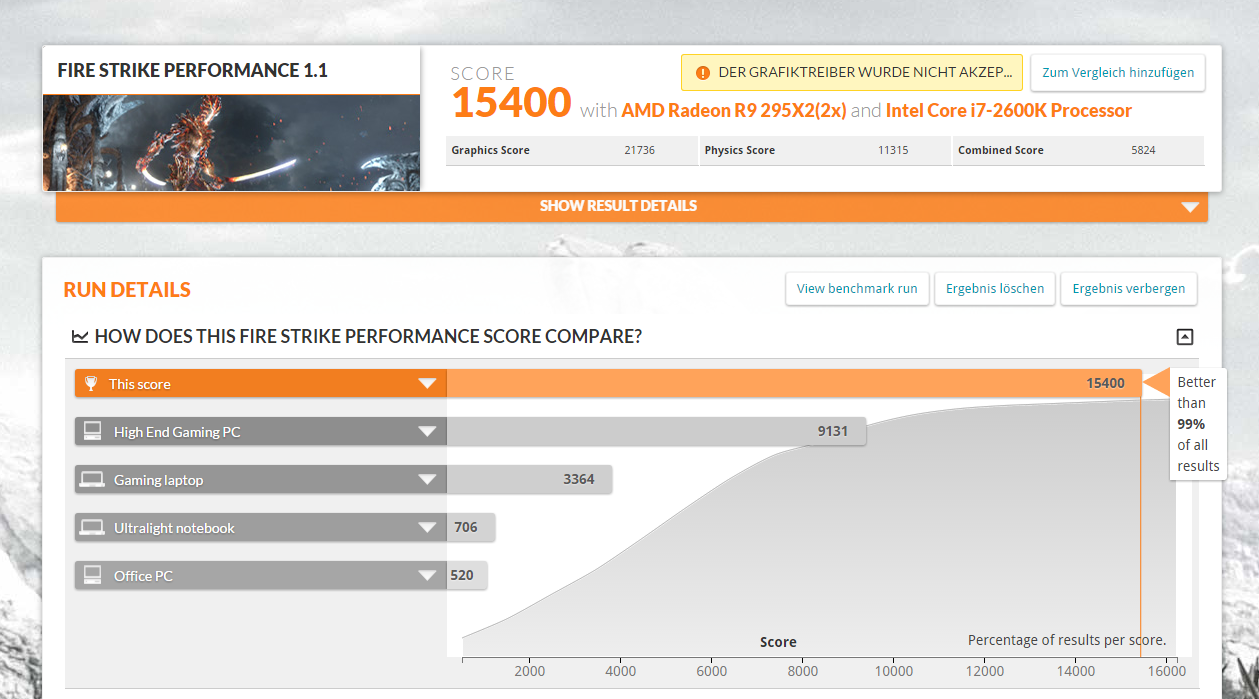The width and height of the screenshot is (1259, 699).
Task: Click the desktop icon for Office PC
Action: [92, 575]
